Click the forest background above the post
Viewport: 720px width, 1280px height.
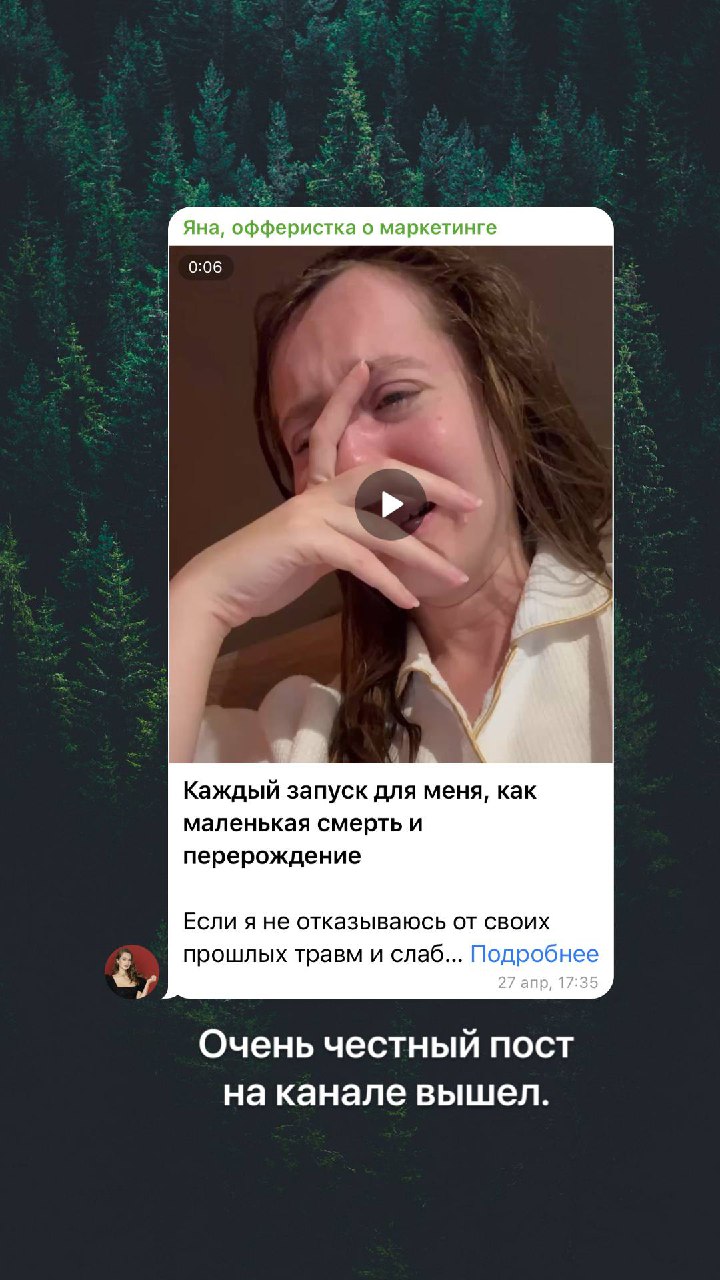coord(360,100)
